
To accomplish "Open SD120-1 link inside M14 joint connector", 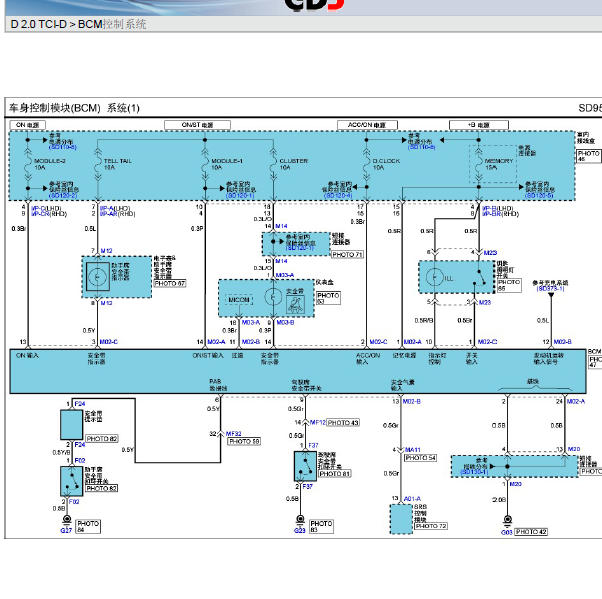I will [300, 248].
